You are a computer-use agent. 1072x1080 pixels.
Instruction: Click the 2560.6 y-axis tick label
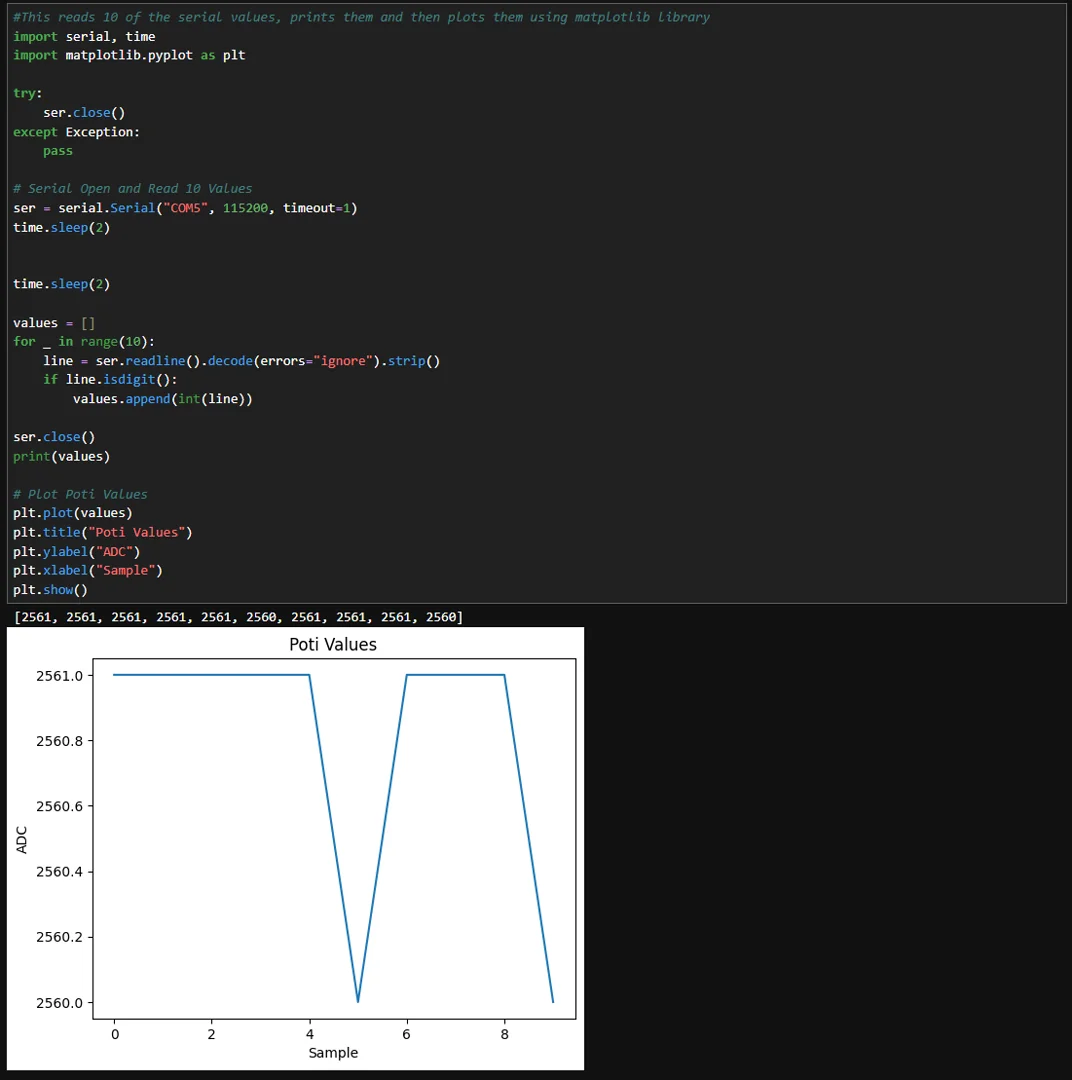coord(59,807)
